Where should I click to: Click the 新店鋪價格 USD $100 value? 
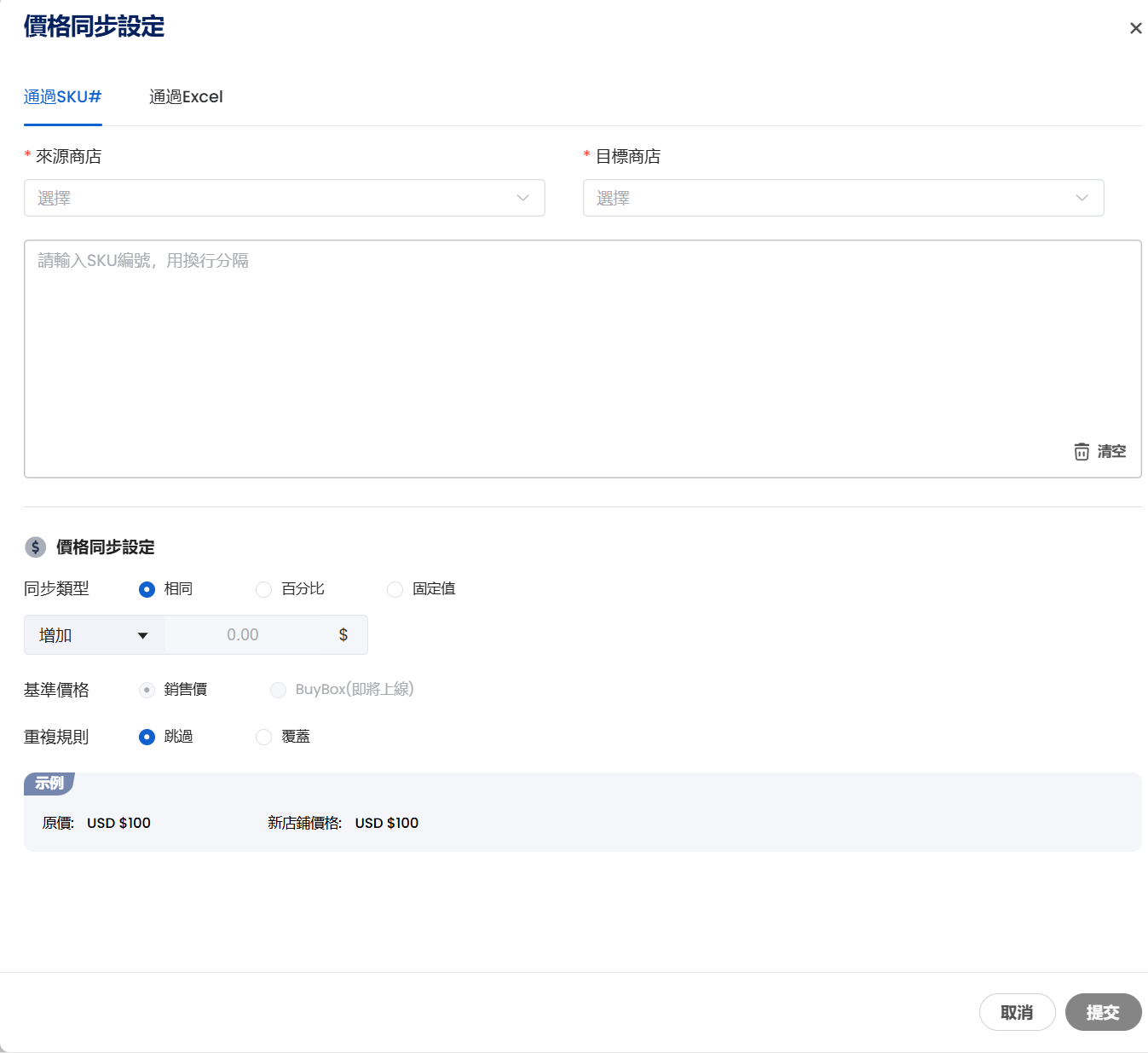387,823
